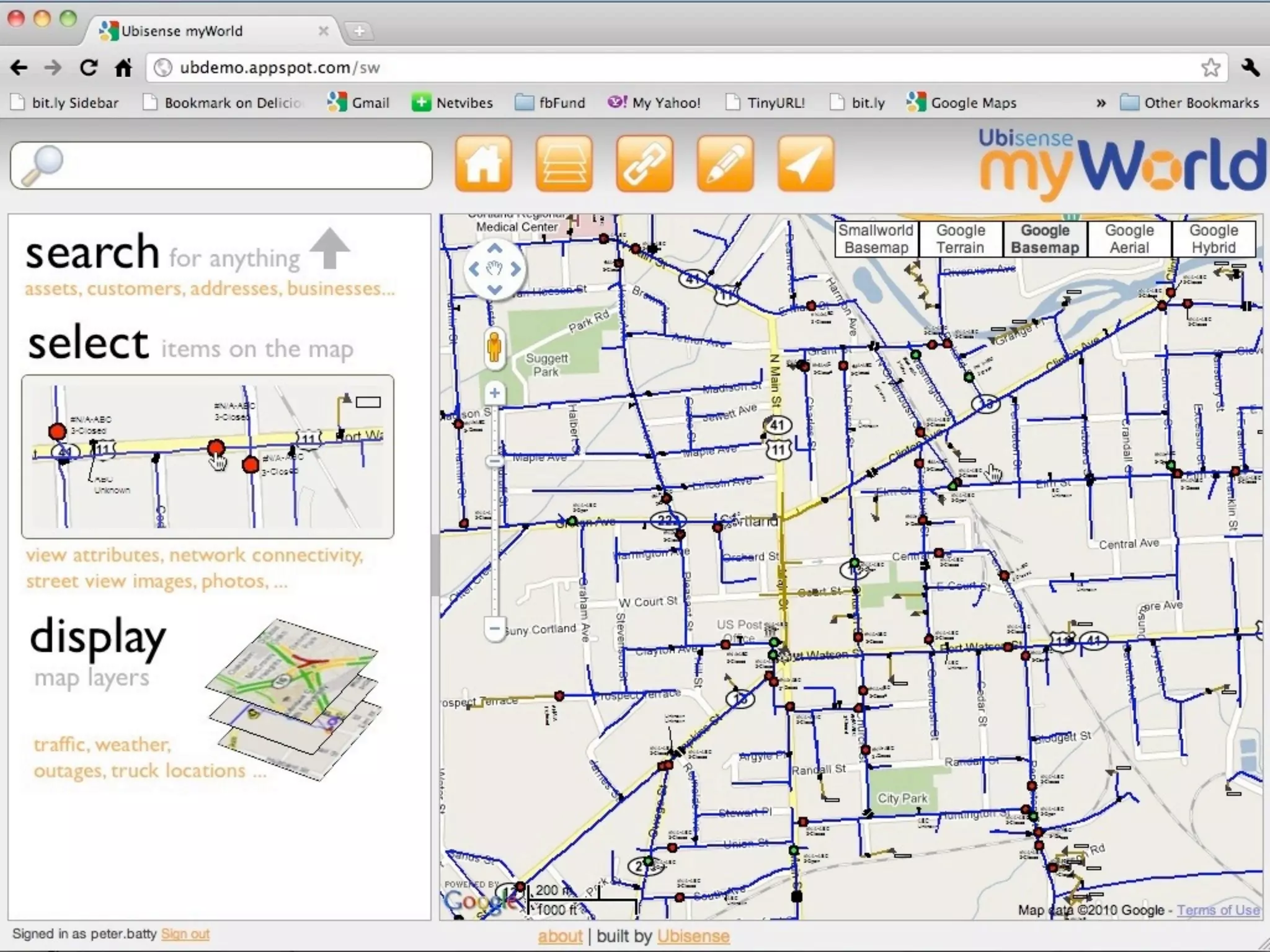Viewport: 1270px width, 952px height.
Task: Open the Other Bookmarks folder
Action: coord(1189,103)
